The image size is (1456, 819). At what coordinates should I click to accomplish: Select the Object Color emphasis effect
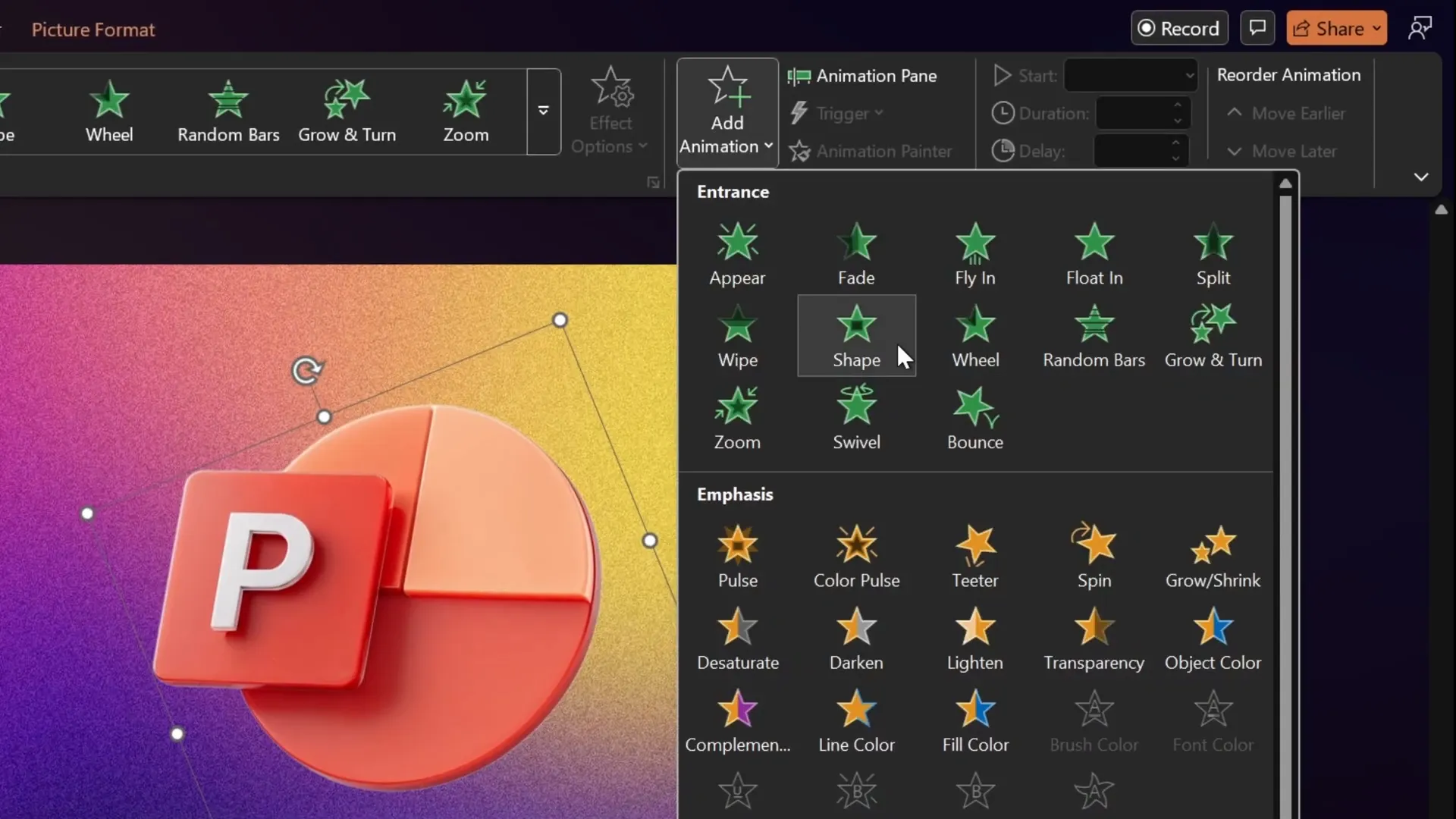pos(1213,639)
